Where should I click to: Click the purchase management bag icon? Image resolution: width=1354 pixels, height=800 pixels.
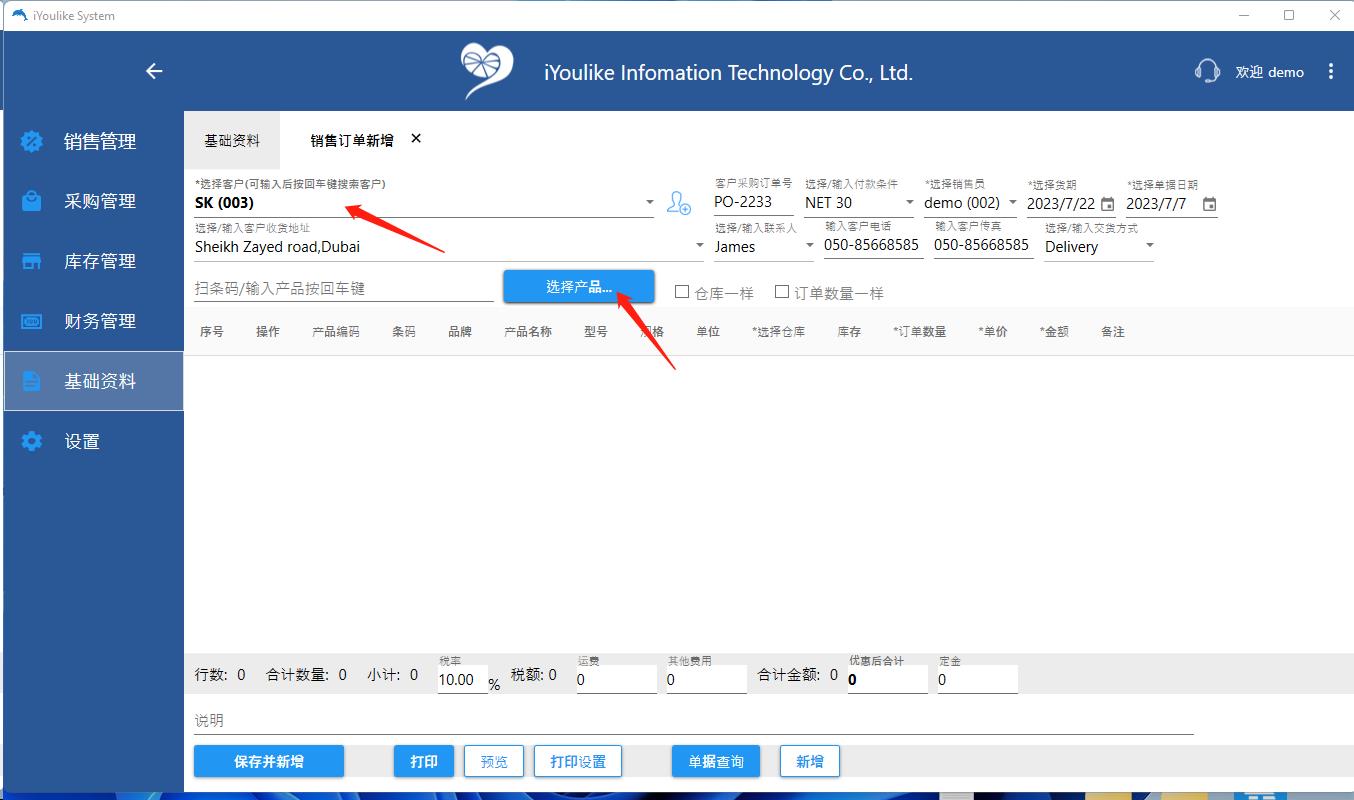pos(32,201)
